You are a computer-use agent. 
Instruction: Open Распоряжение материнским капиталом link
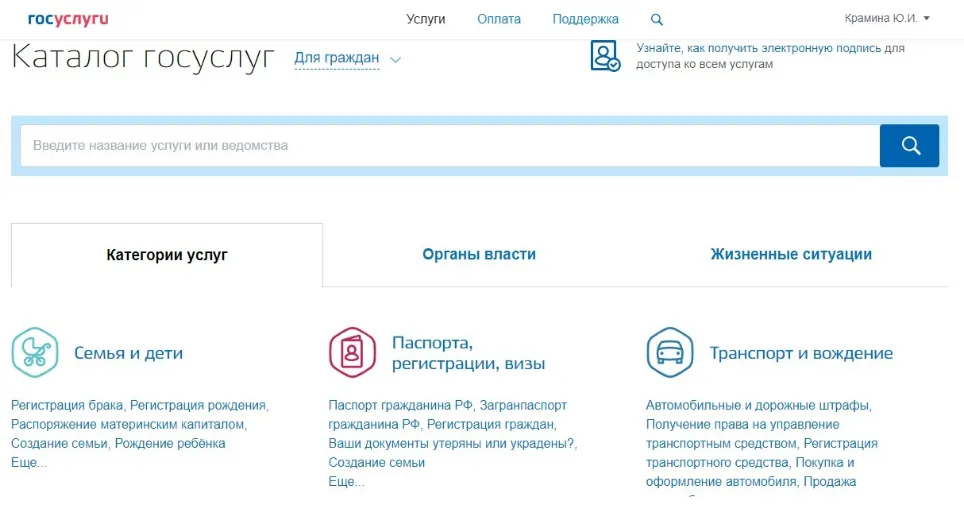128,424
